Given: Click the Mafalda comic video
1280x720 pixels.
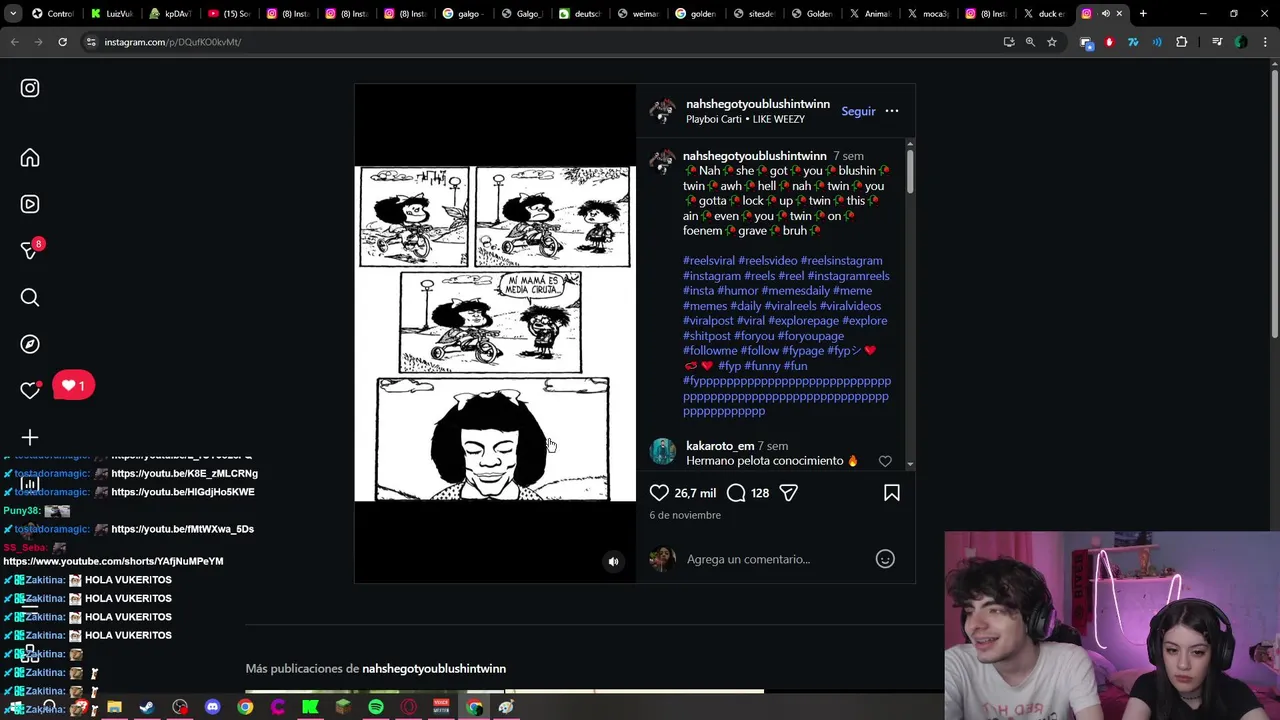Looking at the screenshot, I should (495, 333).
